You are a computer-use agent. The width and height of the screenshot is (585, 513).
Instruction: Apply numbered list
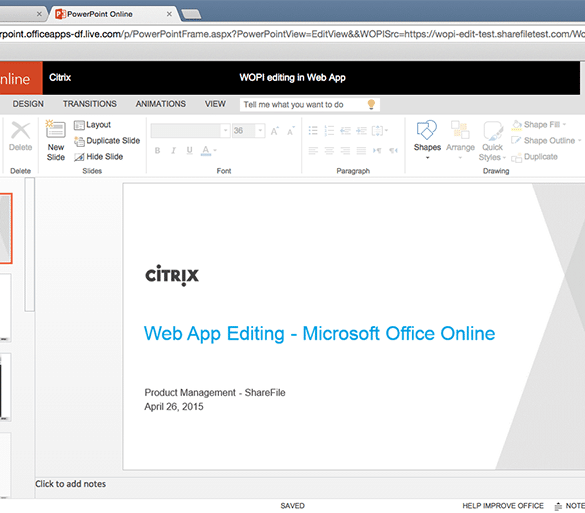coord(329,131)
